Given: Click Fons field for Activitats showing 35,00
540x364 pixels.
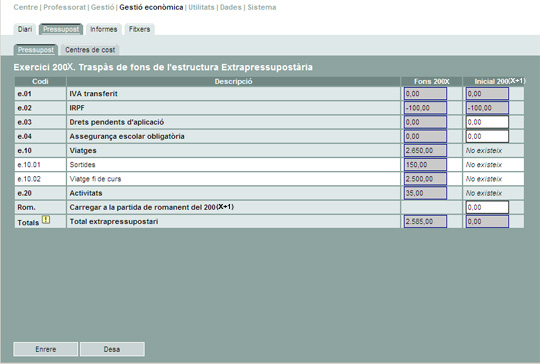Looking at the screenshot, I should tap(425, 193).
